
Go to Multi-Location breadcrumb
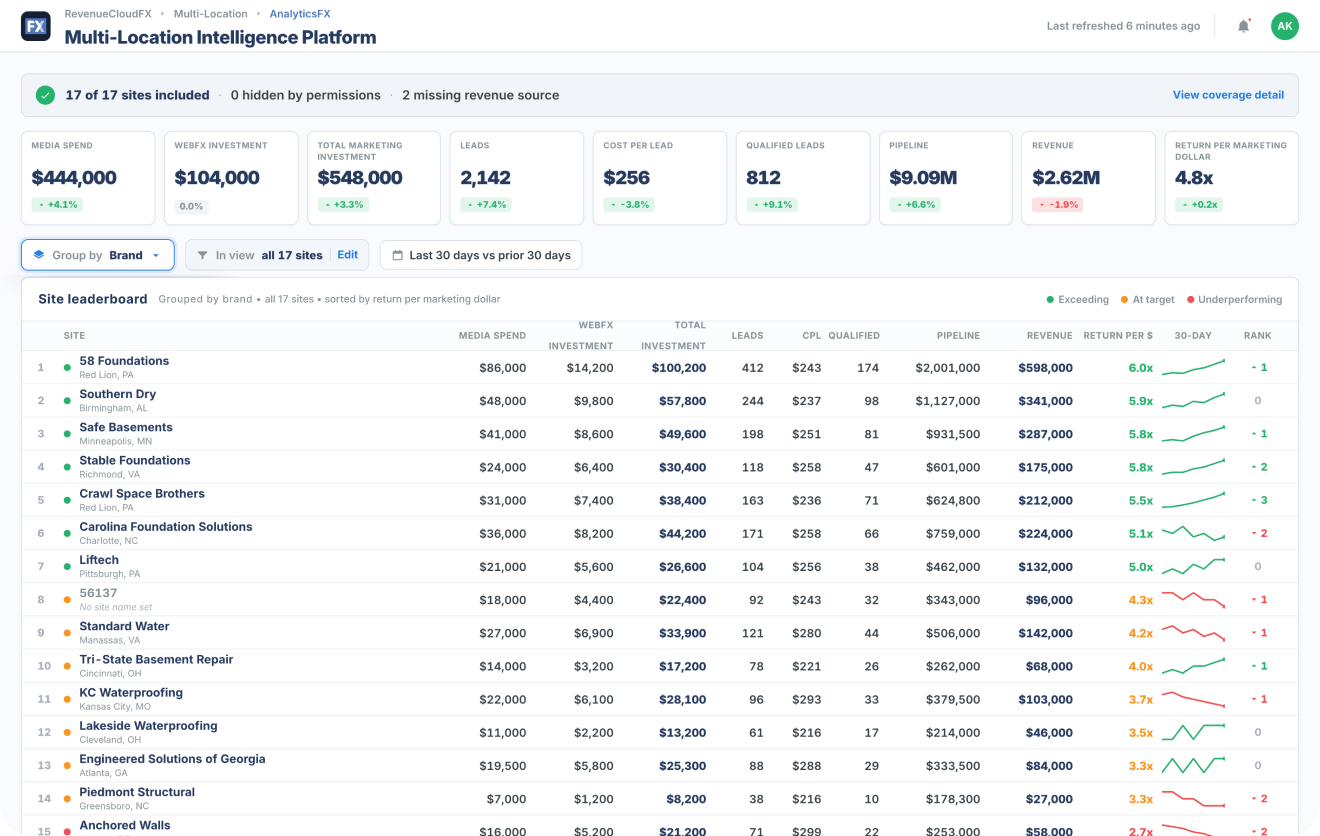[210, 14]
